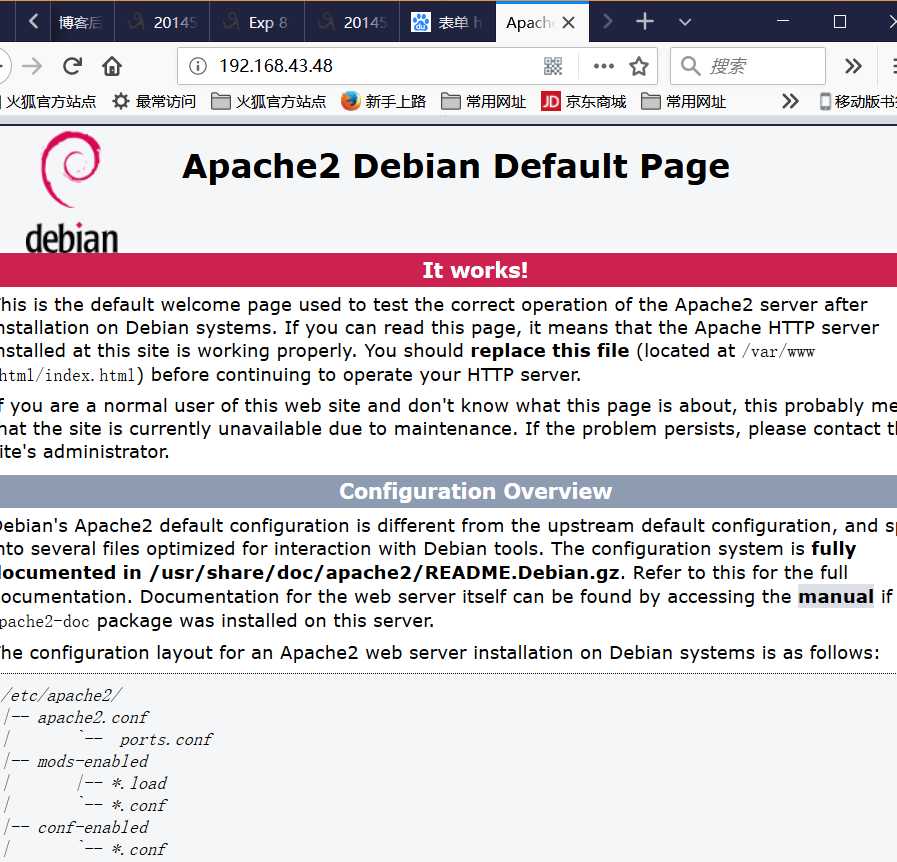Click the Apache2 Debian Default Page heading
897x862 pixels.
click(456, 166)
